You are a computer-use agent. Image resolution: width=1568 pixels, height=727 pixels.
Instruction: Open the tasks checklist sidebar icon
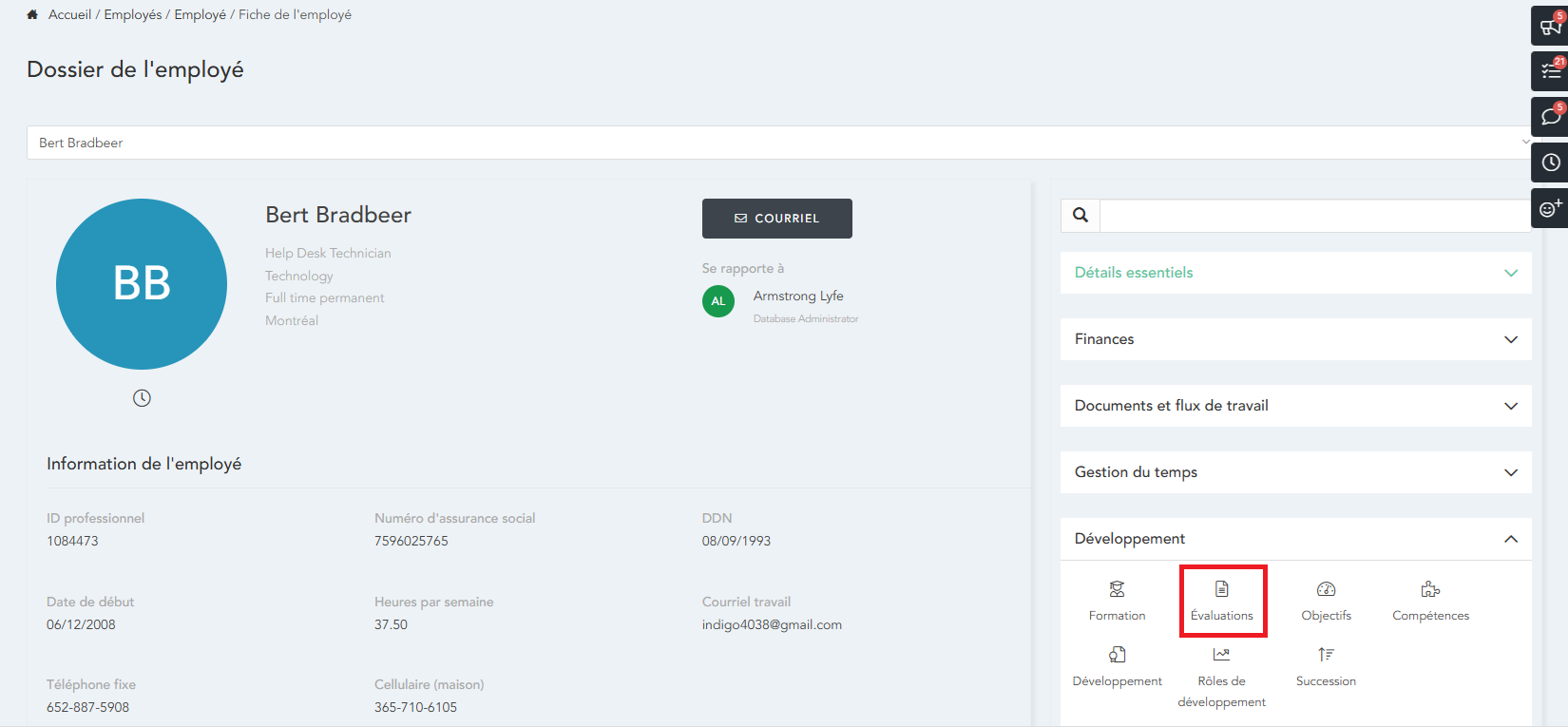pos(1550,71)
